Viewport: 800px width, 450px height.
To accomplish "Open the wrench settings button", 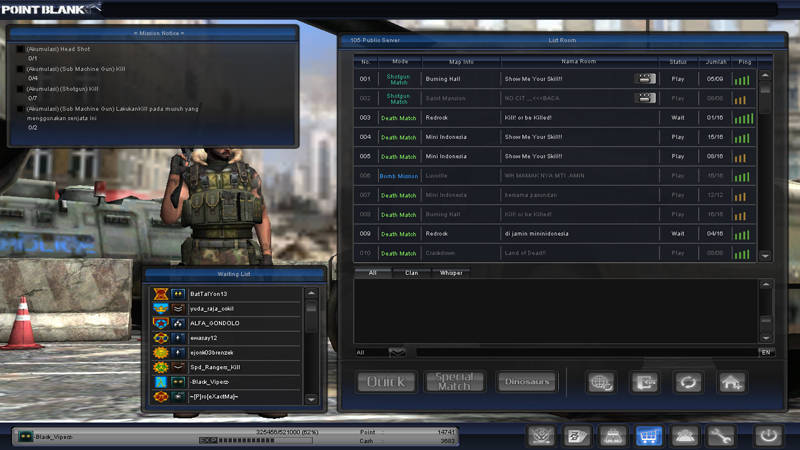I will [720, 436].
